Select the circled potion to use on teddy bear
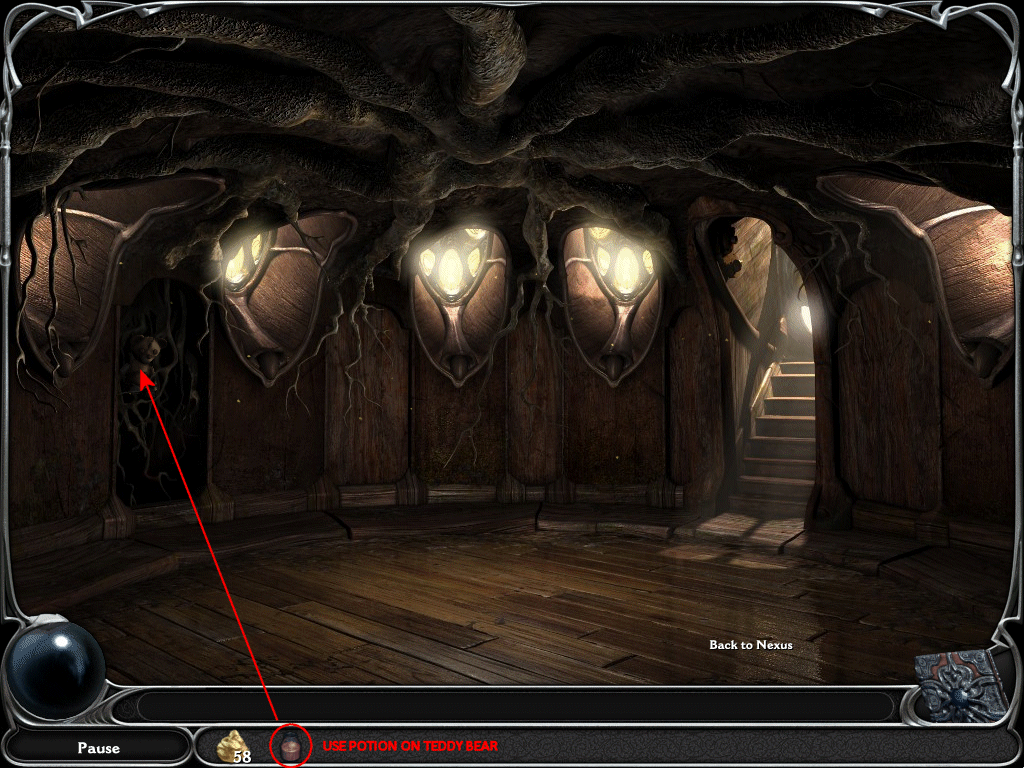Viewport: 1024px width, 768px height. click(x=289, y=744)
